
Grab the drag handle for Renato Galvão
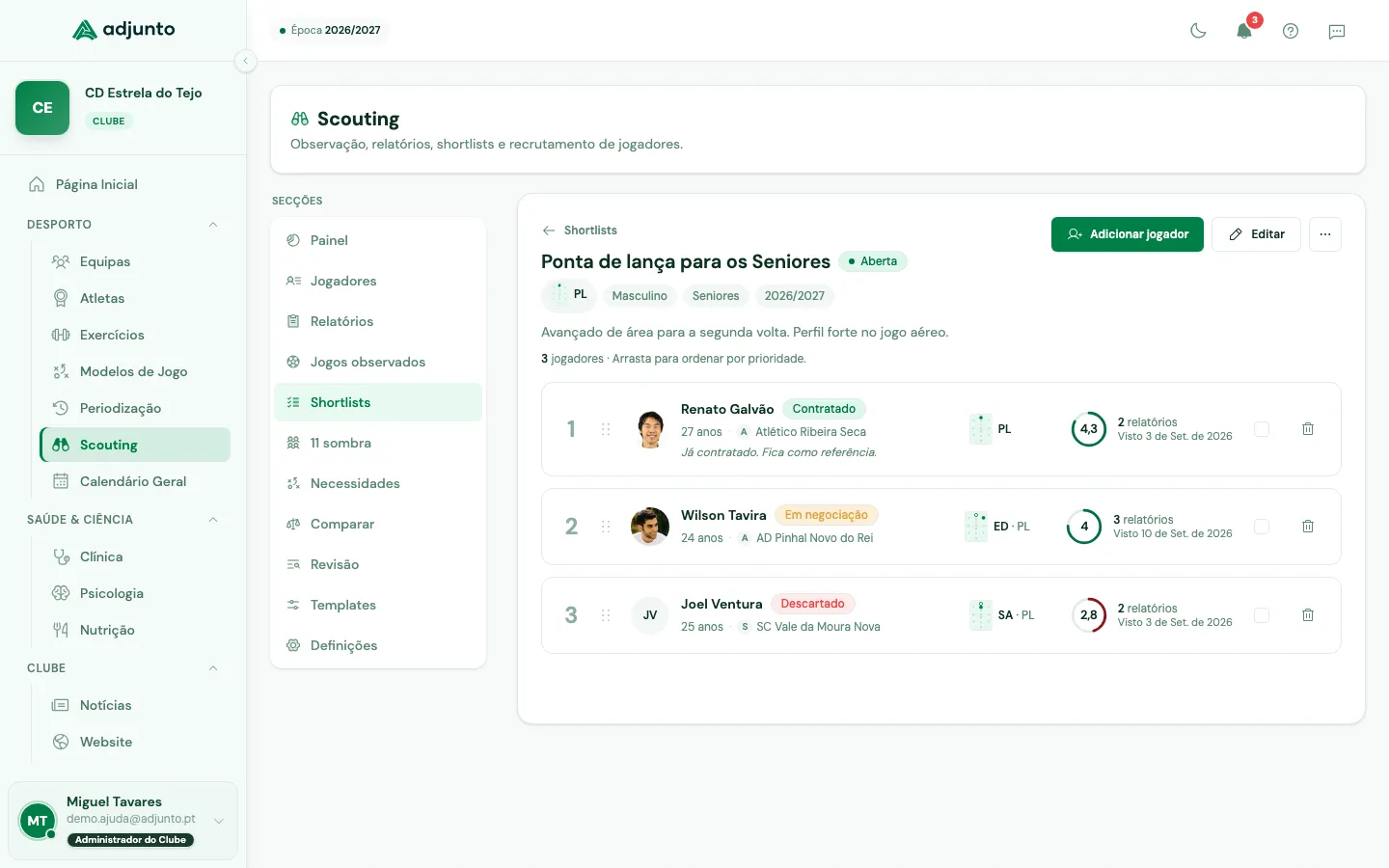coord(606,429)
